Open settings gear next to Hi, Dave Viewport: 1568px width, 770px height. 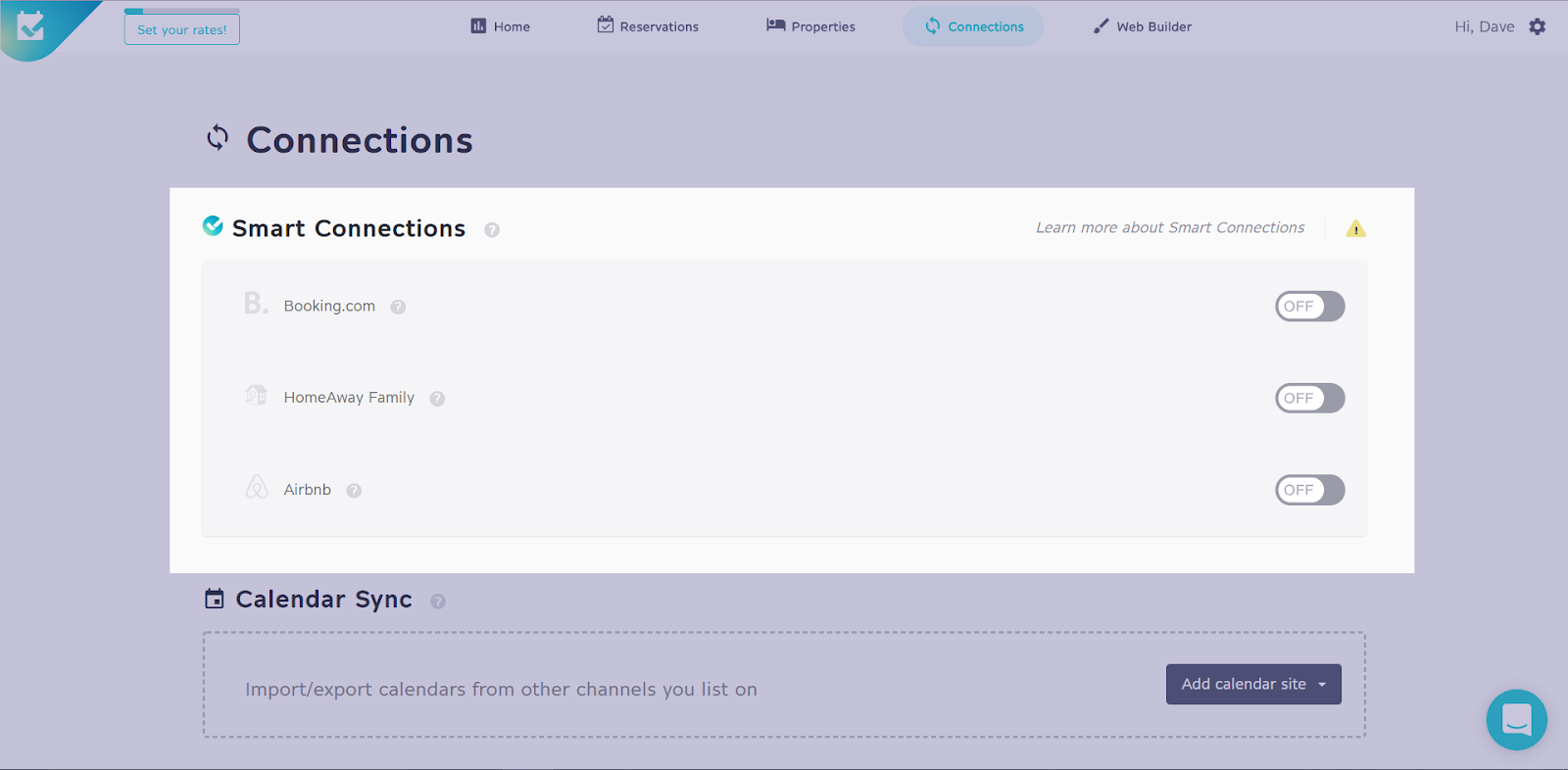(x=1538, y=26)
